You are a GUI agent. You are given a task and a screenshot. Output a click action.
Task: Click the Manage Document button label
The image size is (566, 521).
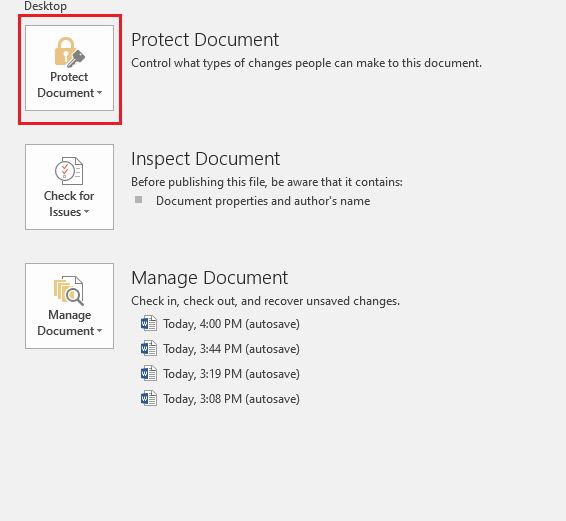click(66, 323)
